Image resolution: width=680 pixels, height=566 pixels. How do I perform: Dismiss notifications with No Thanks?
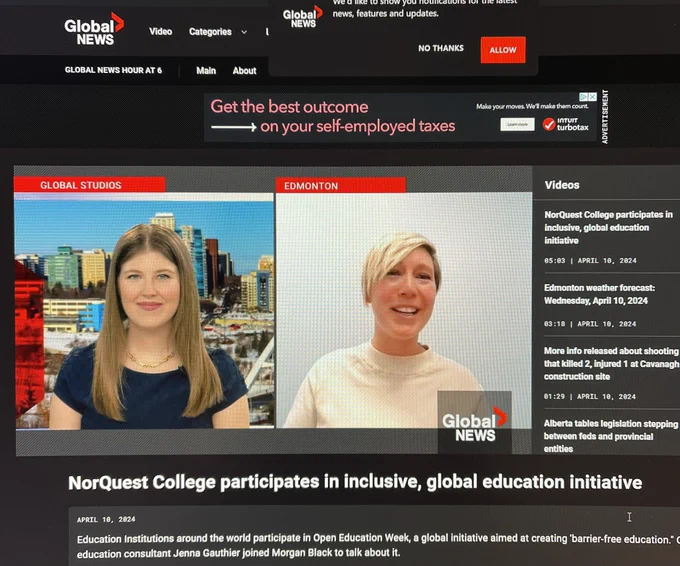click(x=441, y=48)
